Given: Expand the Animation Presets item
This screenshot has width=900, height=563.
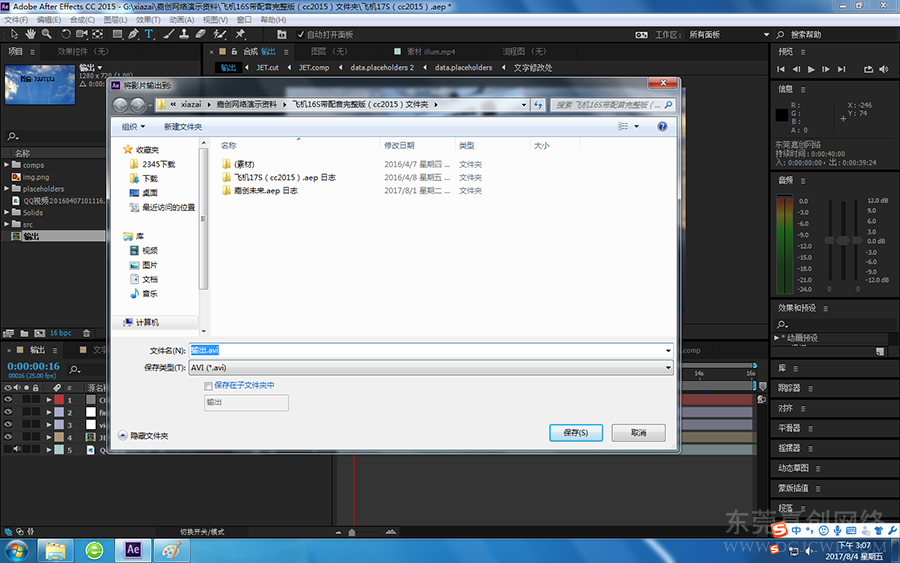Looking at the screenshot, I should 777,338.
